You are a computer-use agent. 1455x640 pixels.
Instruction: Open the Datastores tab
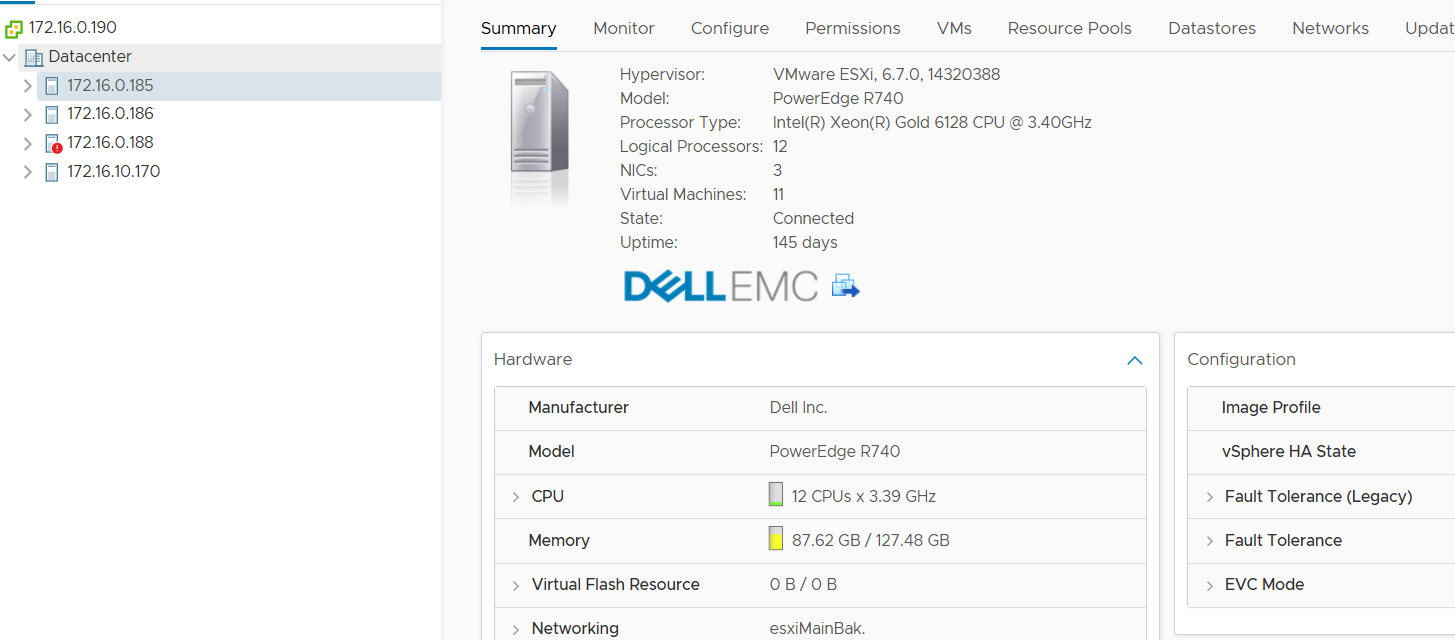[1211, 28]
